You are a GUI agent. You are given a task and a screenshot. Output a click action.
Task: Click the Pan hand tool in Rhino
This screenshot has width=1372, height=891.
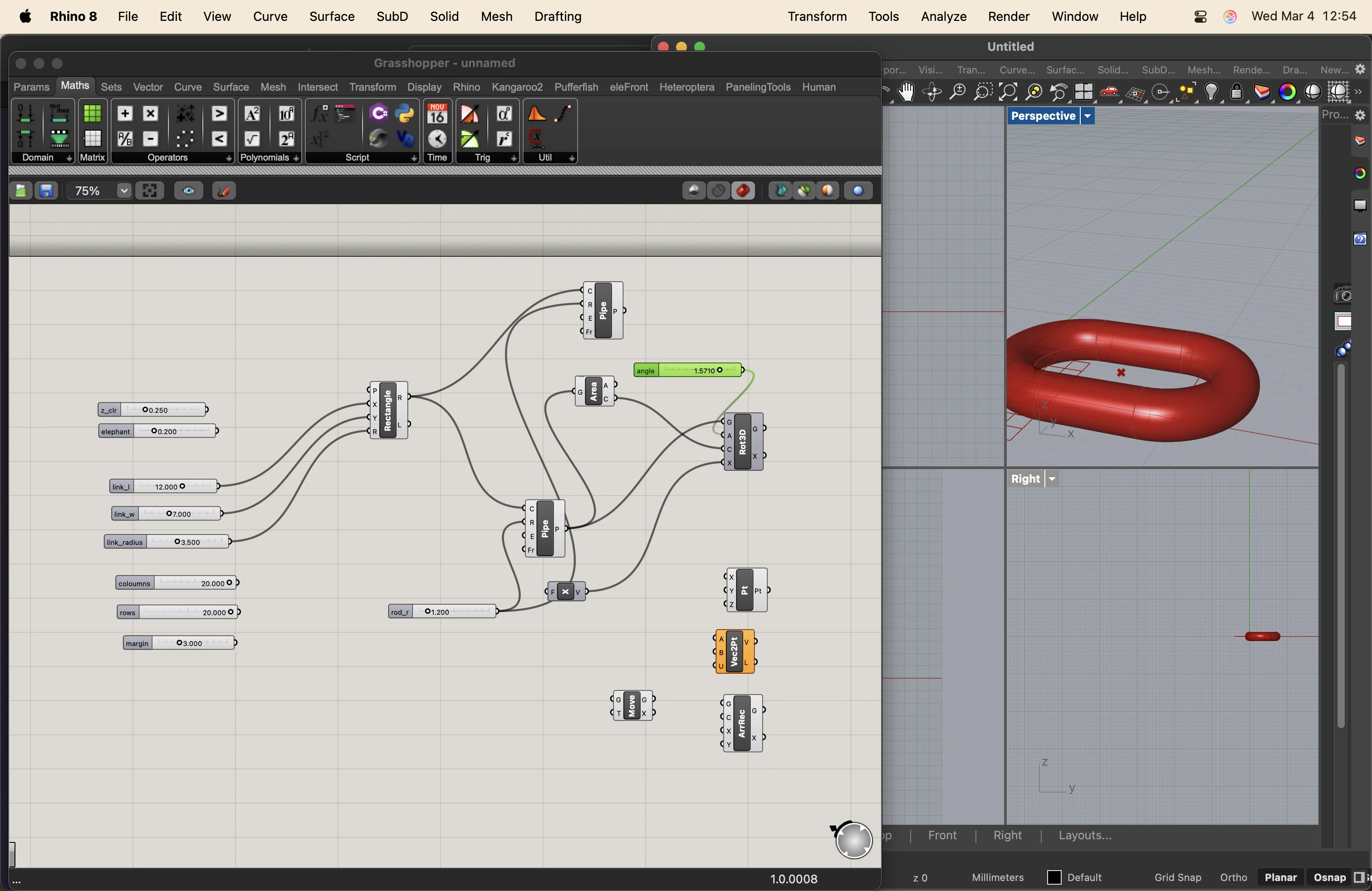click(906, 92)
